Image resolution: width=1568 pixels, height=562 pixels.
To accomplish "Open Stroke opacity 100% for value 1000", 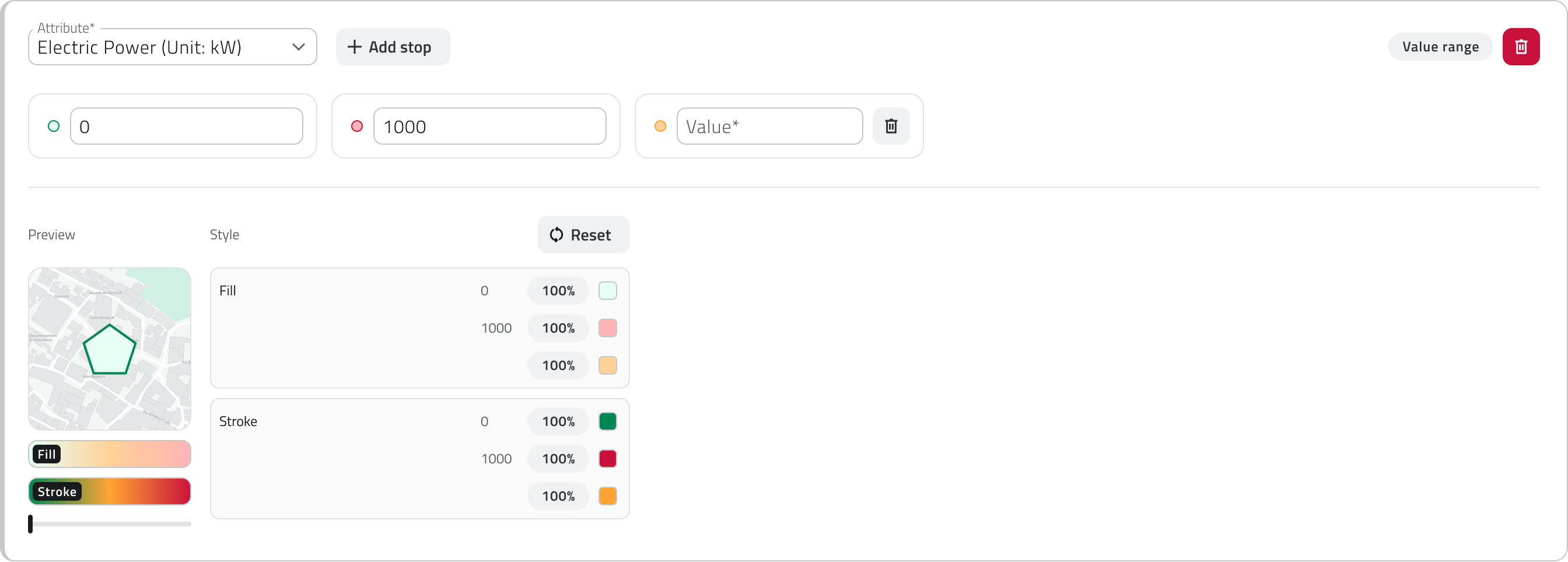I will click(x=558, y=459).
